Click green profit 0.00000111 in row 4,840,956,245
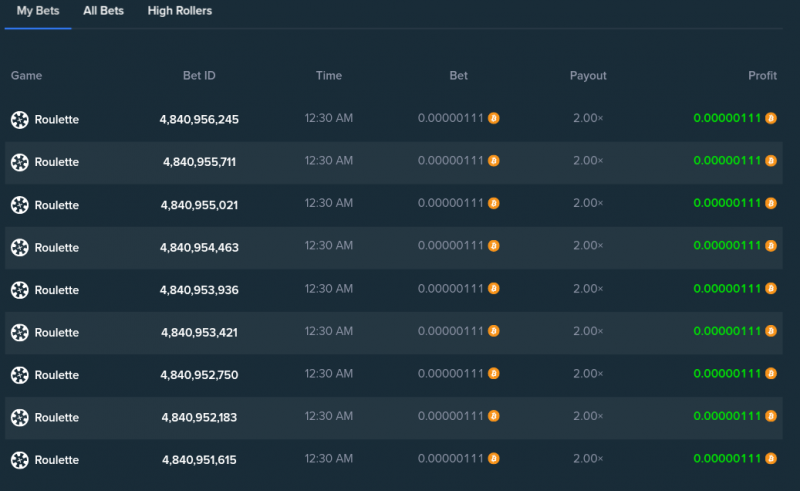Image resolution: width=800 pixels, height=491 pixels. pos(727,118)
